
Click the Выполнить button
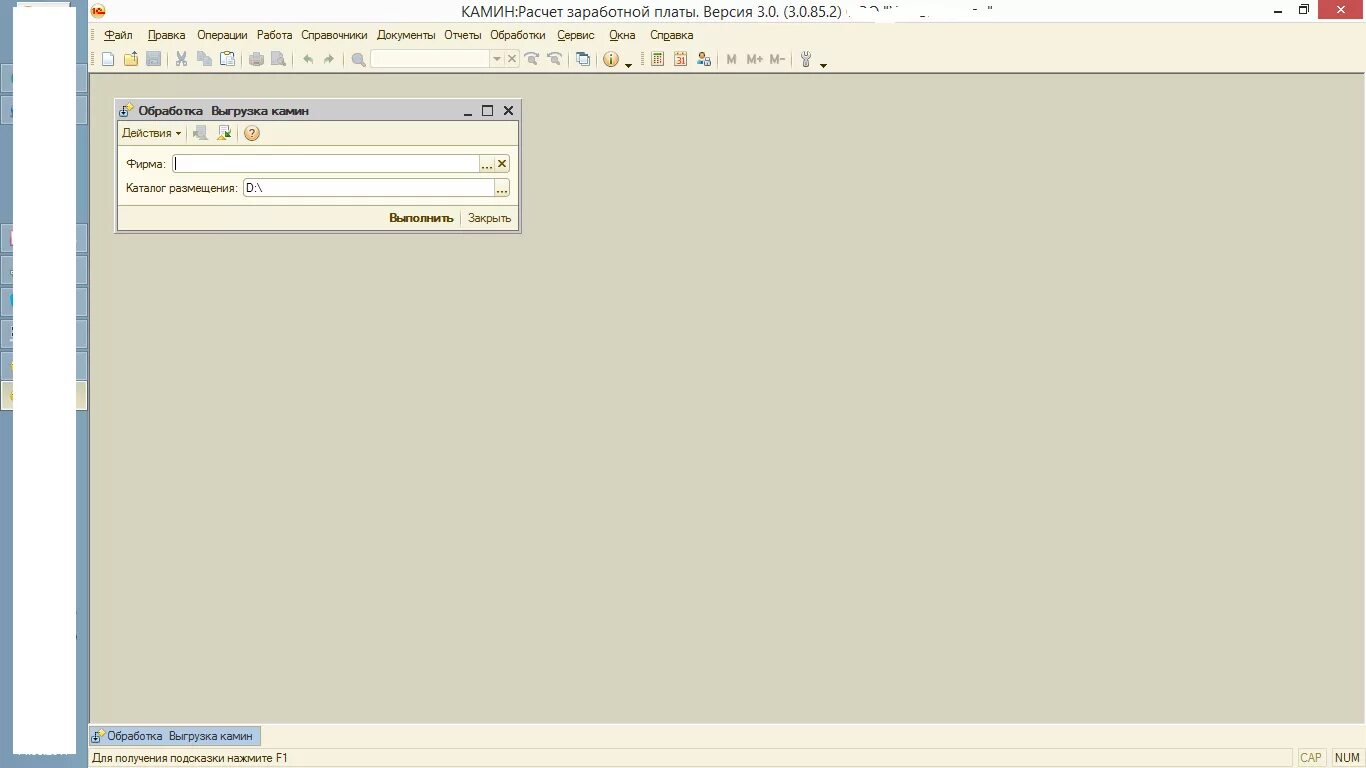421,218
